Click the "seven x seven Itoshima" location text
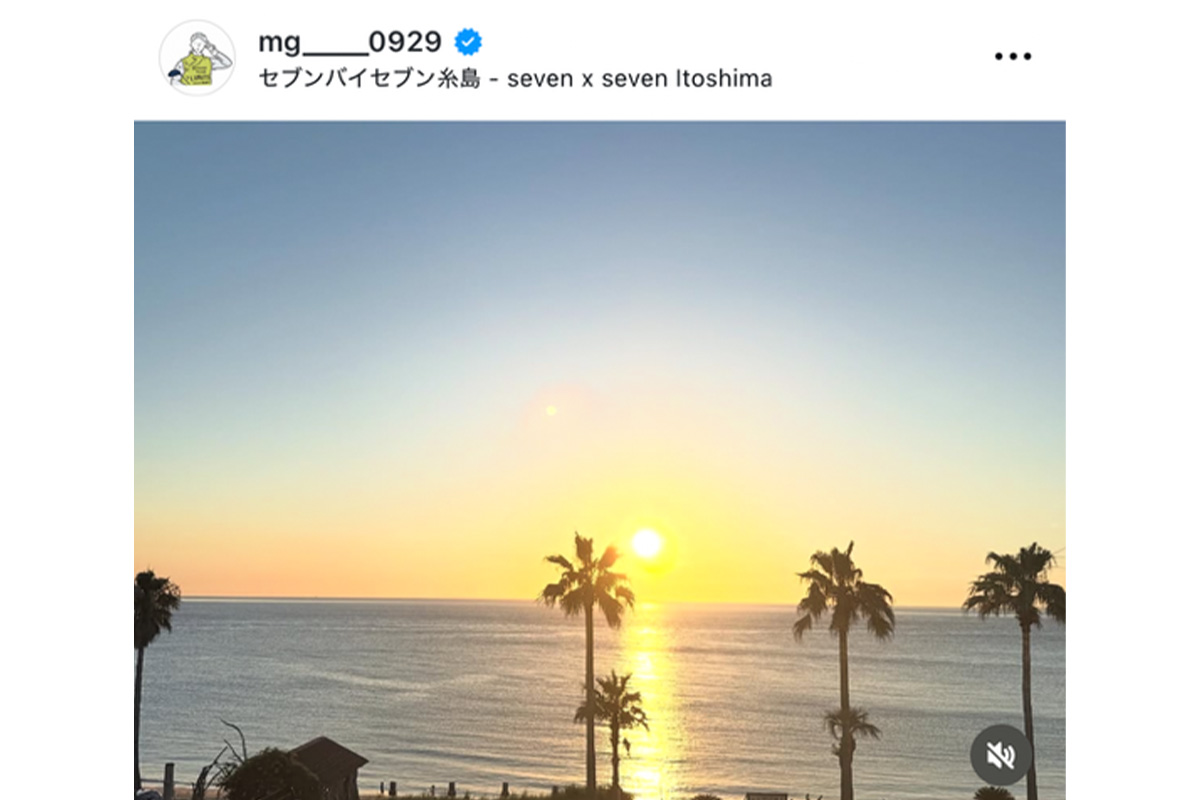This screenshot has height=800, width=1200. click(640, 79)
